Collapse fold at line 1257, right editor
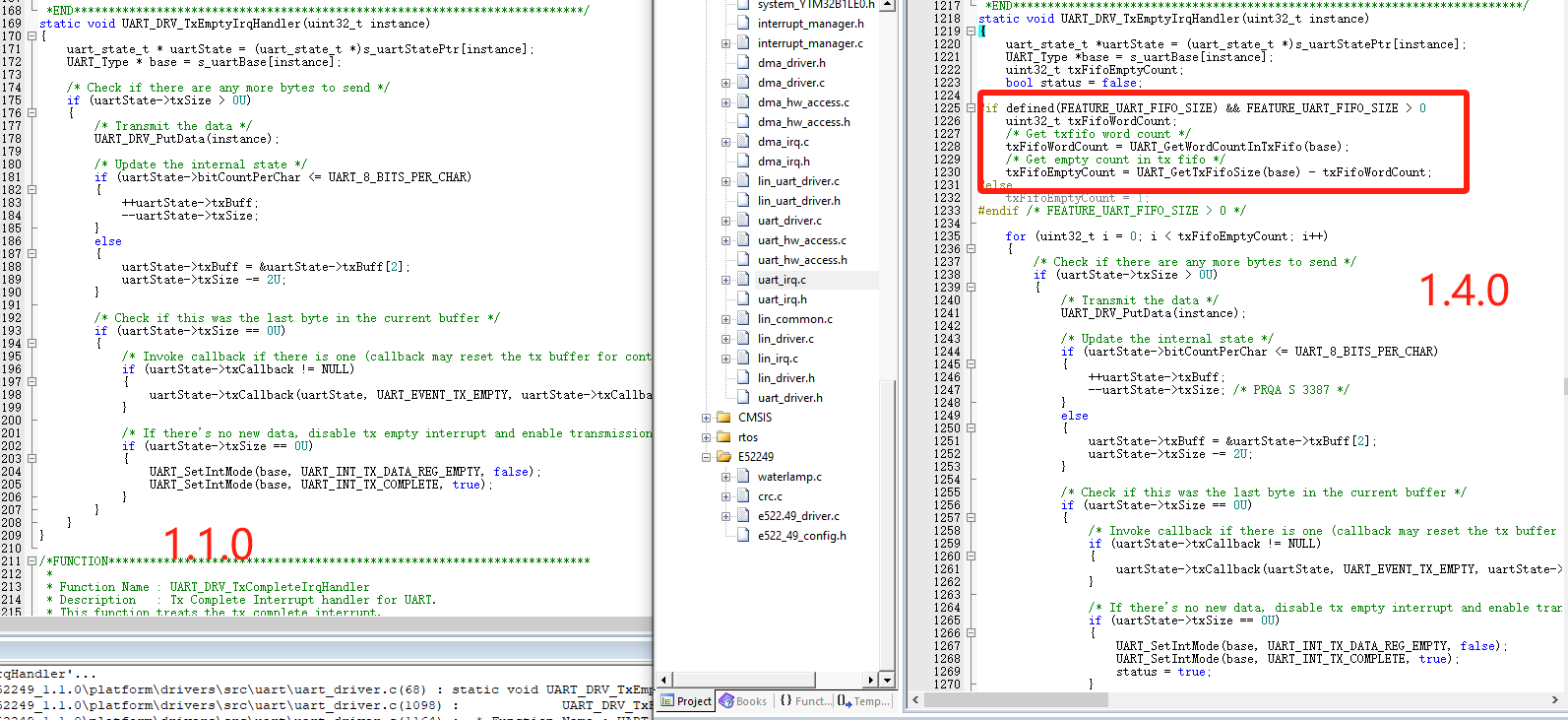This screenshot has height=720, width=1568. (x=971, y=518)
